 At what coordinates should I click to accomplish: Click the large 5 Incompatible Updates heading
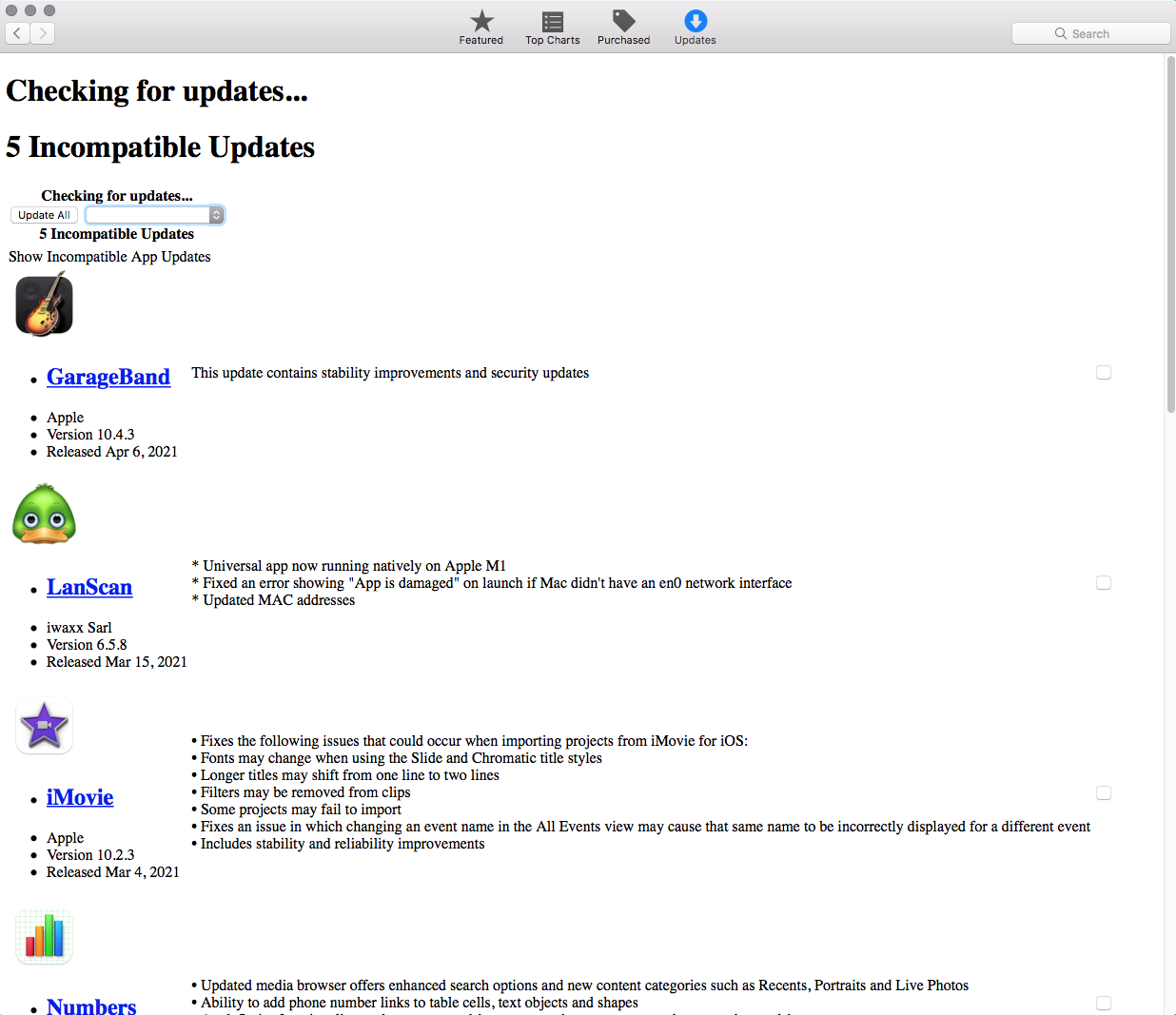click(160, 147)
